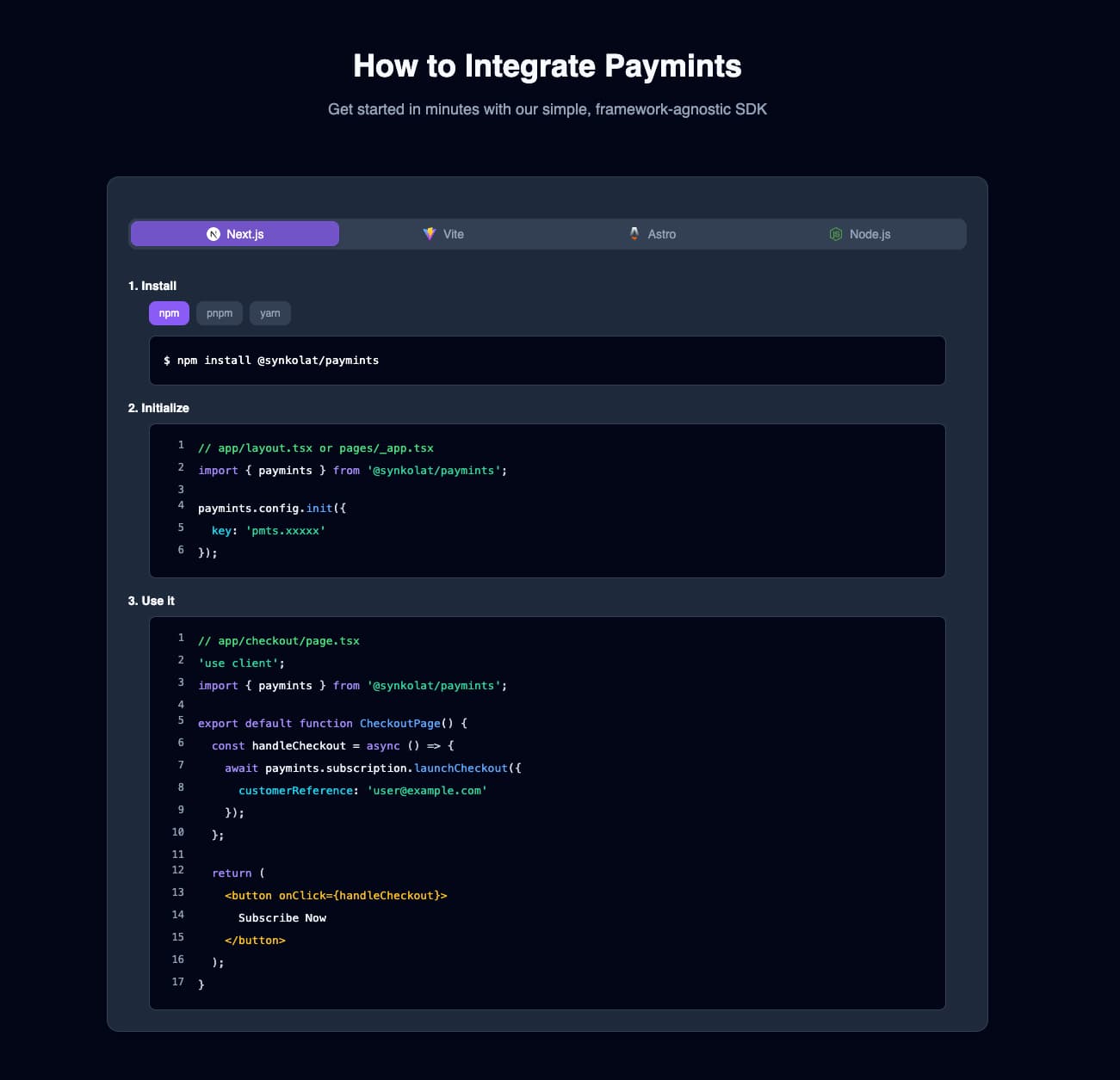Switch install command to pnpm
Image resolution: width=1120 pixels, height=1080 pixels.
220,313
